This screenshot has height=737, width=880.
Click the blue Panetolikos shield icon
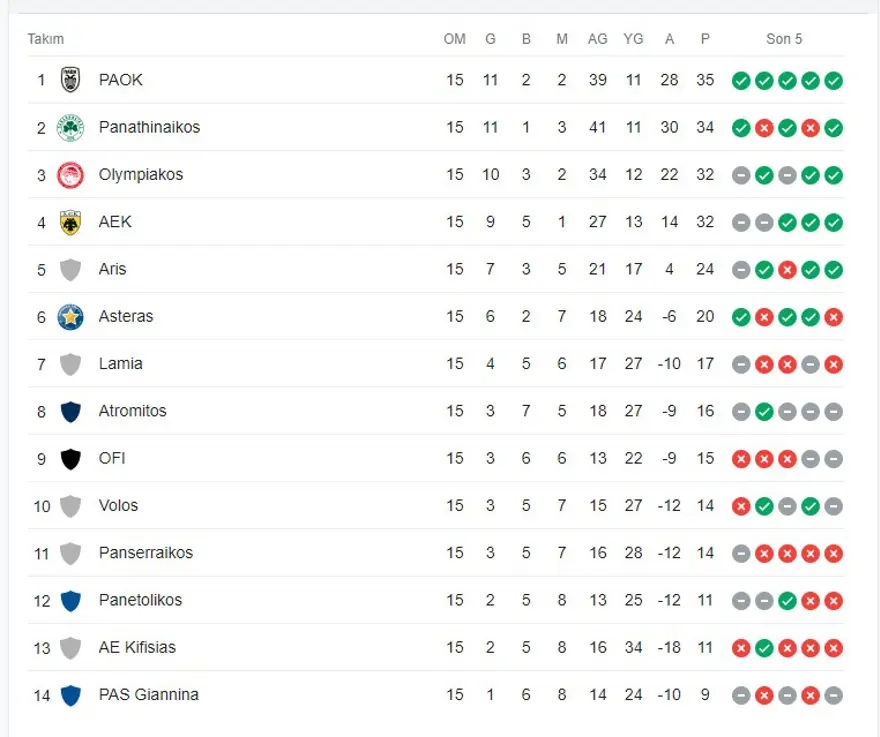(70, 601)
